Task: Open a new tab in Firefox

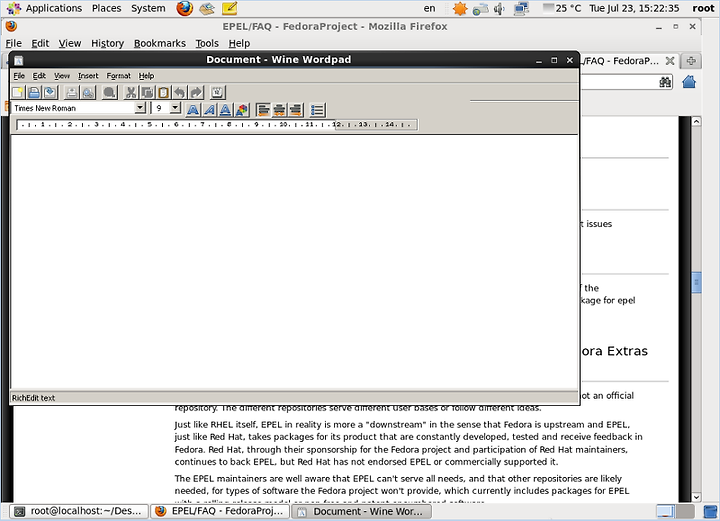Action: [691, 61]
